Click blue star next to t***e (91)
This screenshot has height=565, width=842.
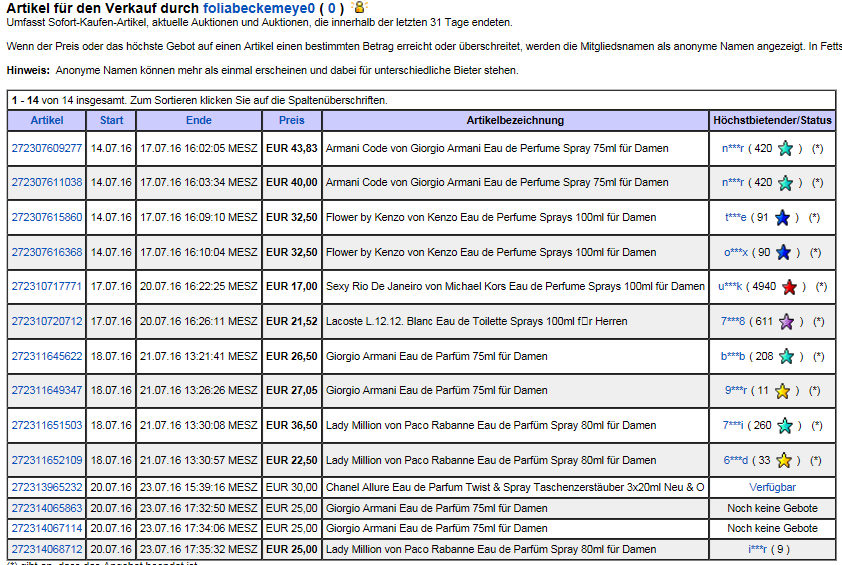(782, 218)
